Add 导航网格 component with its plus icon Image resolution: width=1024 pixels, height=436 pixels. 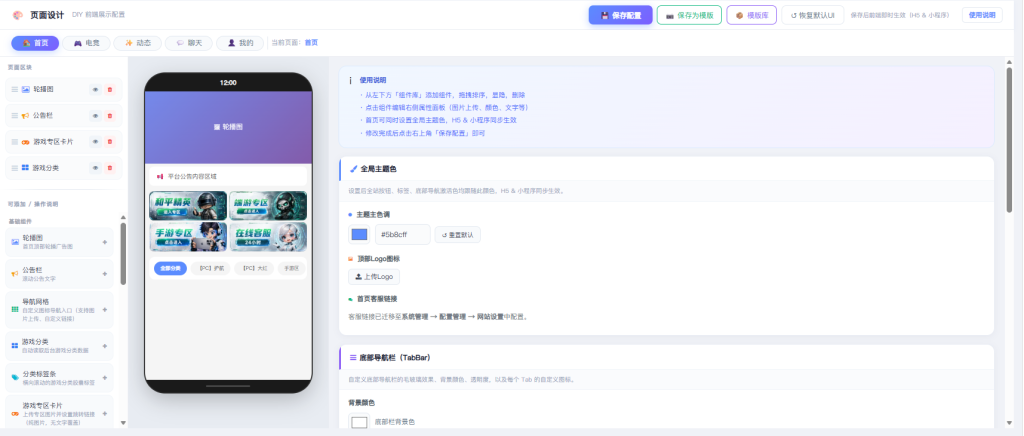tap(104, 309)
